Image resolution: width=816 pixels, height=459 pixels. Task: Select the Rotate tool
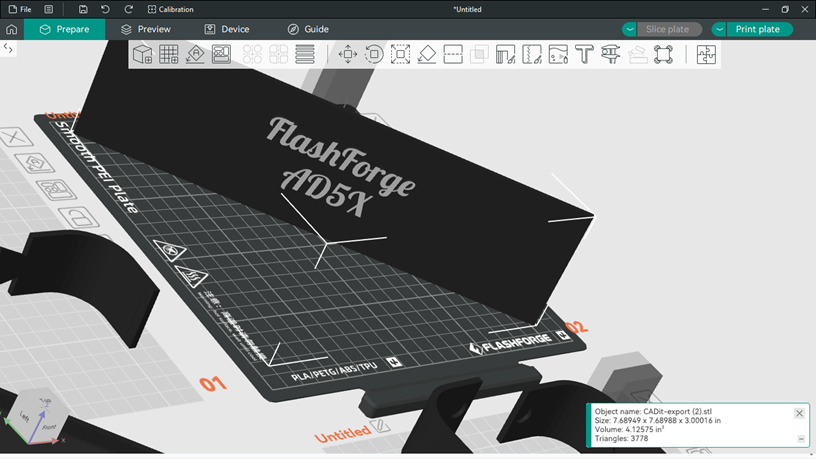374,54
